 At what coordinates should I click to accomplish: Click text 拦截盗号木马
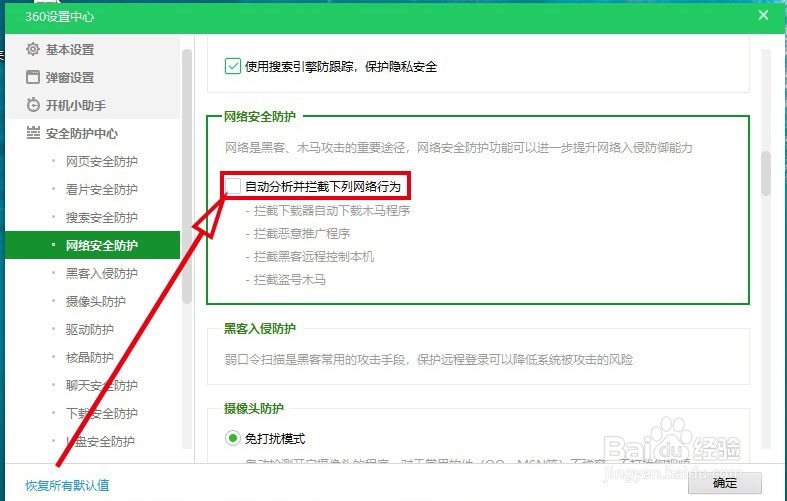coord(290,280)
